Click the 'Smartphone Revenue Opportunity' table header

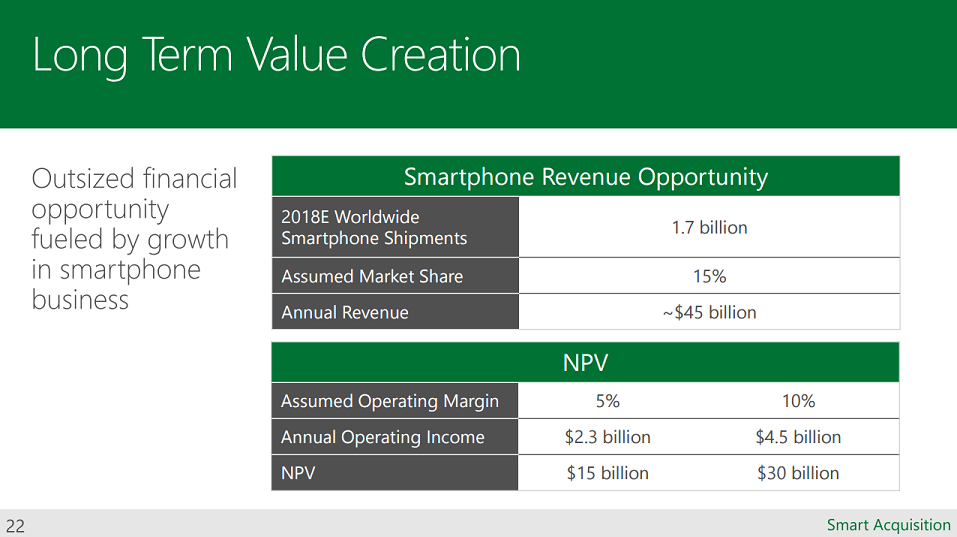tap(585, 177)
